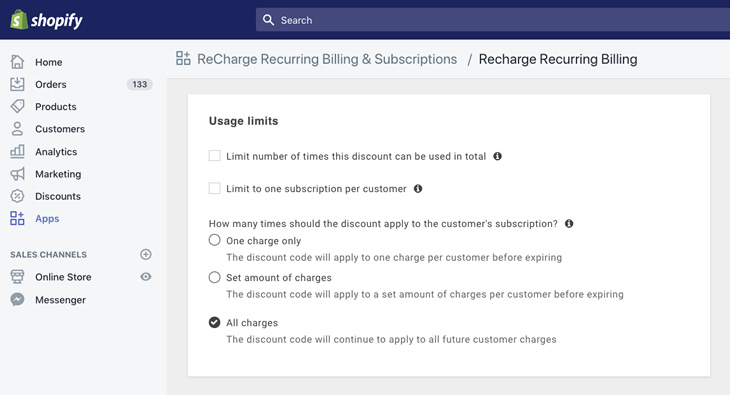Click the Online Store shop icon
The height and width of the screenshot is (395, 730).
(x=17, y=277)
